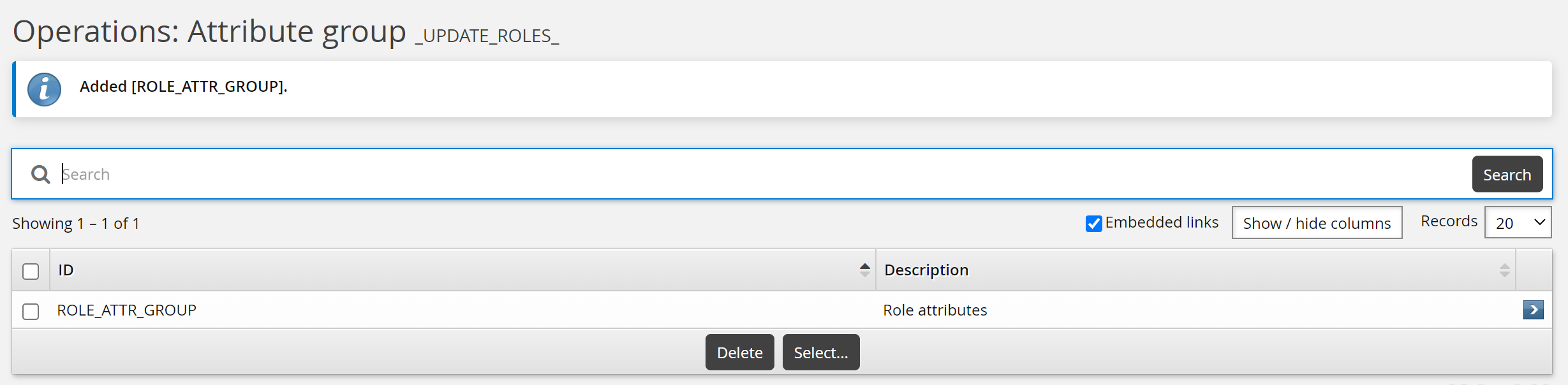Enable the Embedded links checkbox

click(1093, 223)
